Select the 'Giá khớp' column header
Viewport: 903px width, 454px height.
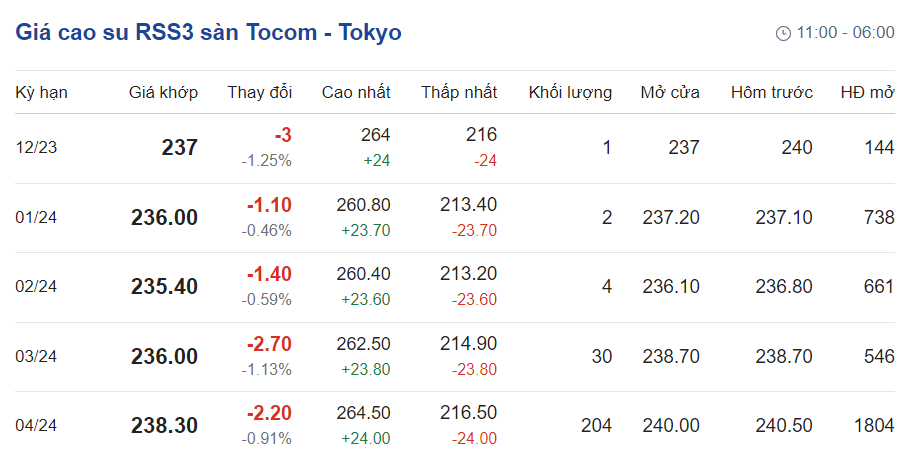tap(163, 92)
